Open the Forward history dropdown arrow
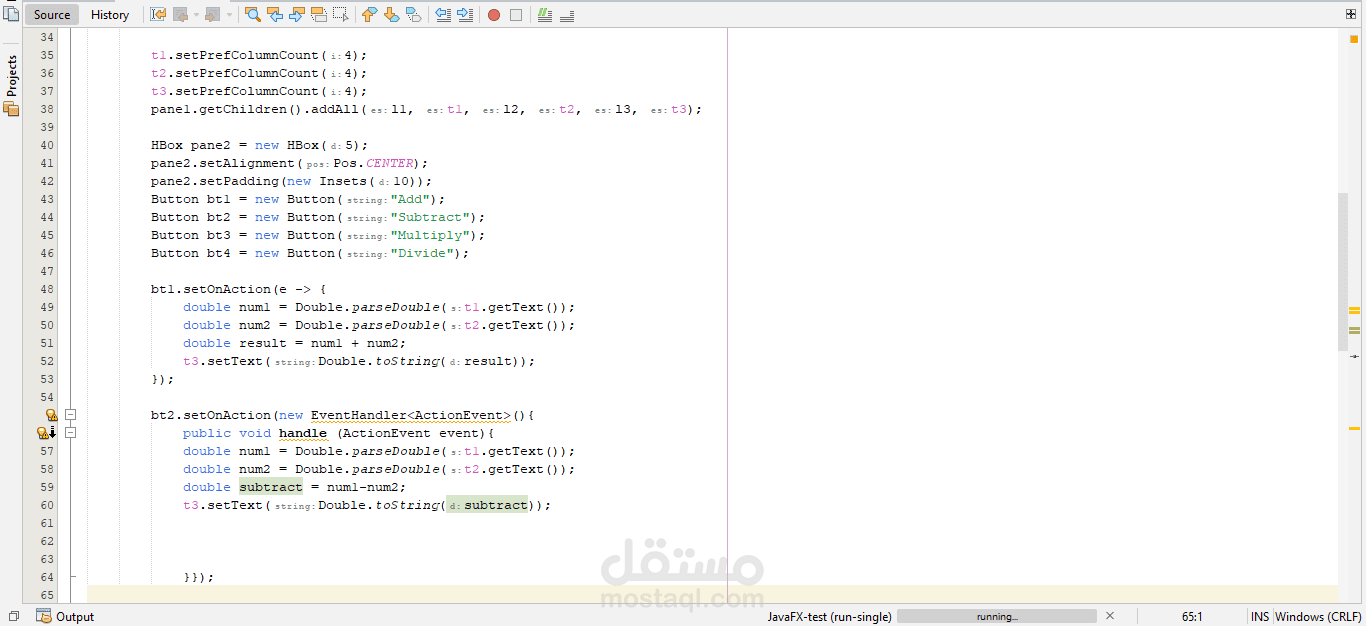Screen dimensions: 1366x626 click(229, 14)
